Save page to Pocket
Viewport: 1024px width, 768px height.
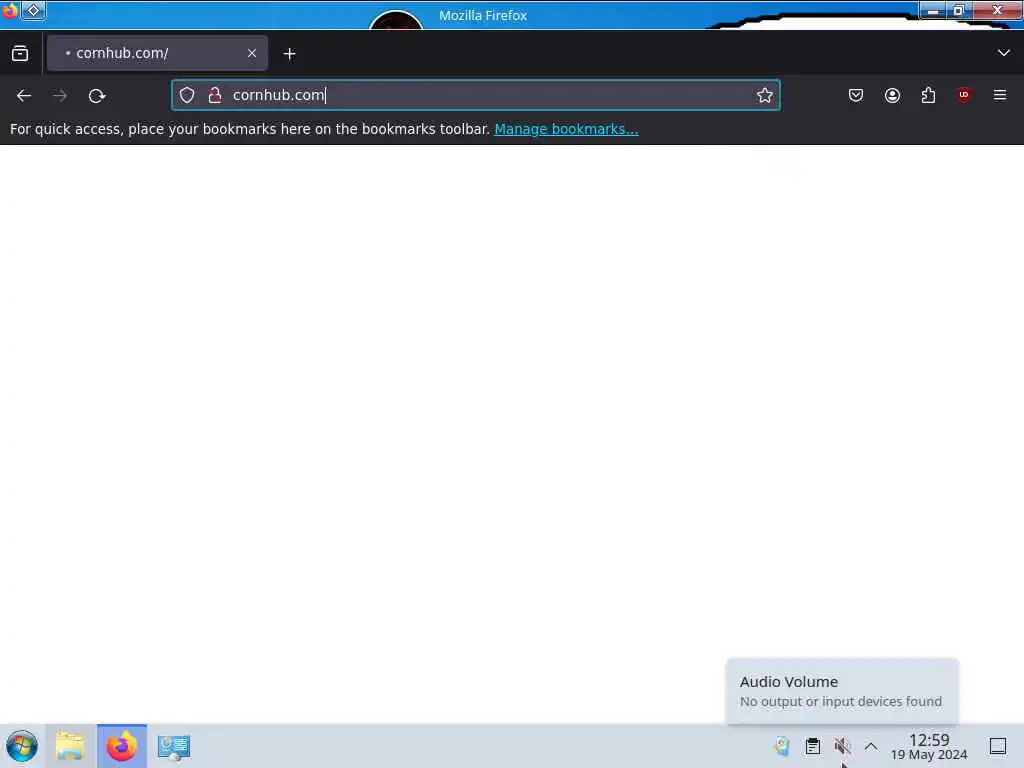pos(856,95)
